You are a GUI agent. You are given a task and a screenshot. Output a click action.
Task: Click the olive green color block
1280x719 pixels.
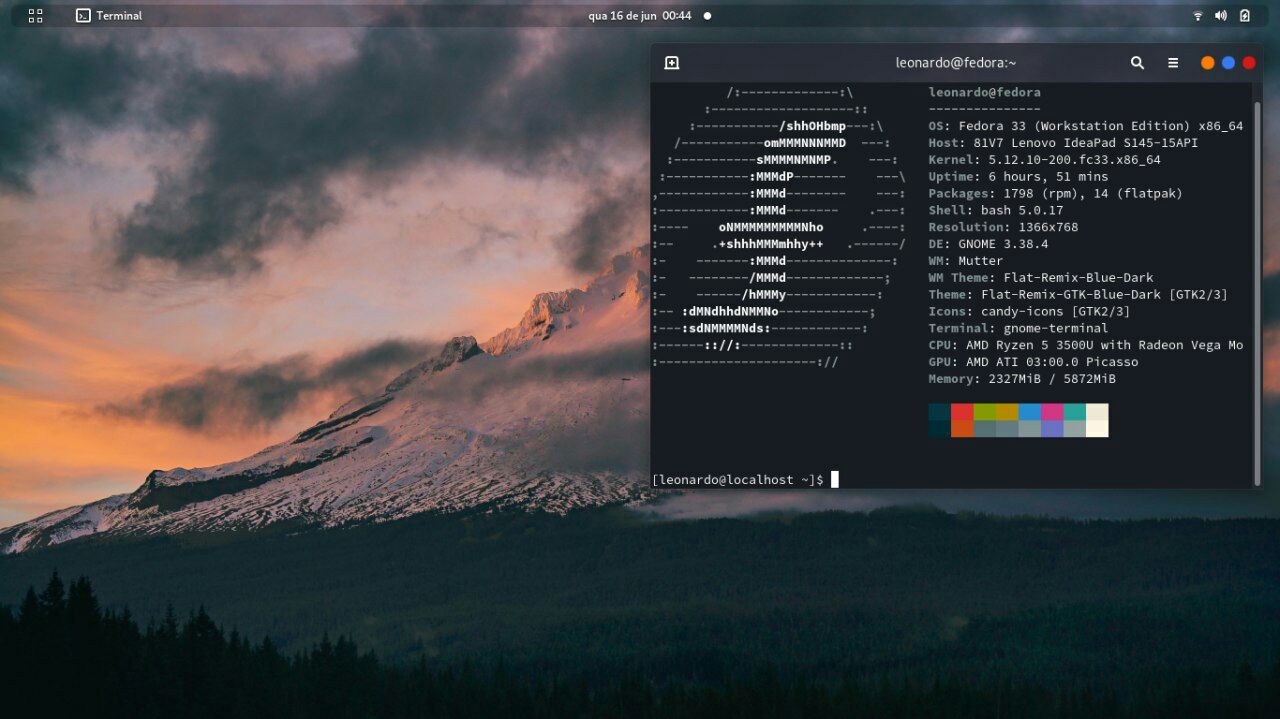coord(985,412)
